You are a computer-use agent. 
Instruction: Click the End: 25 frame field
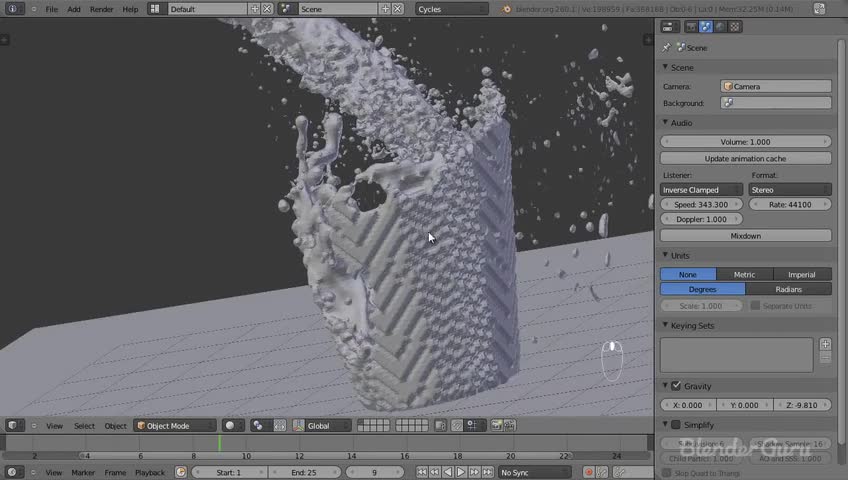pos(304,472)
